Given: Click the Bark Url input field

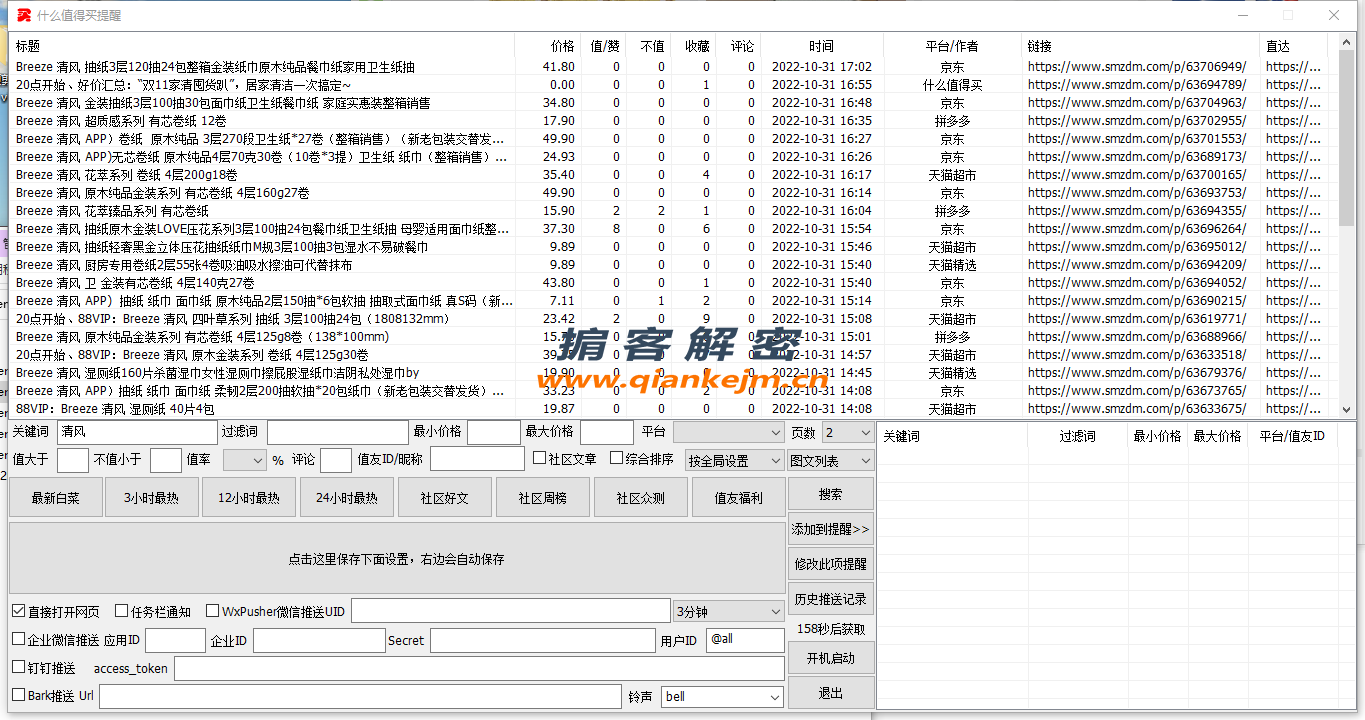Looking at the screenshot, I should coord(360,696).
